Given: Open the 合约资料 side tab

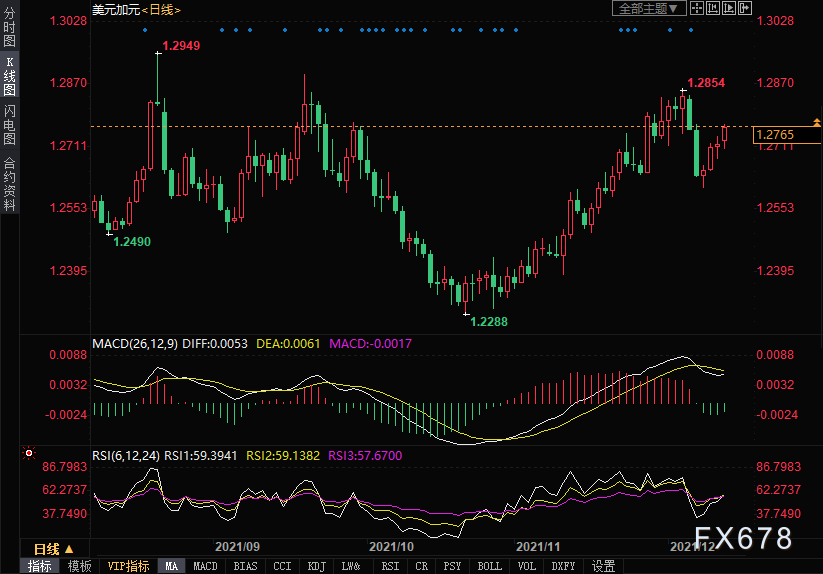Looking at the screenshot, I should tap(9, 183).
